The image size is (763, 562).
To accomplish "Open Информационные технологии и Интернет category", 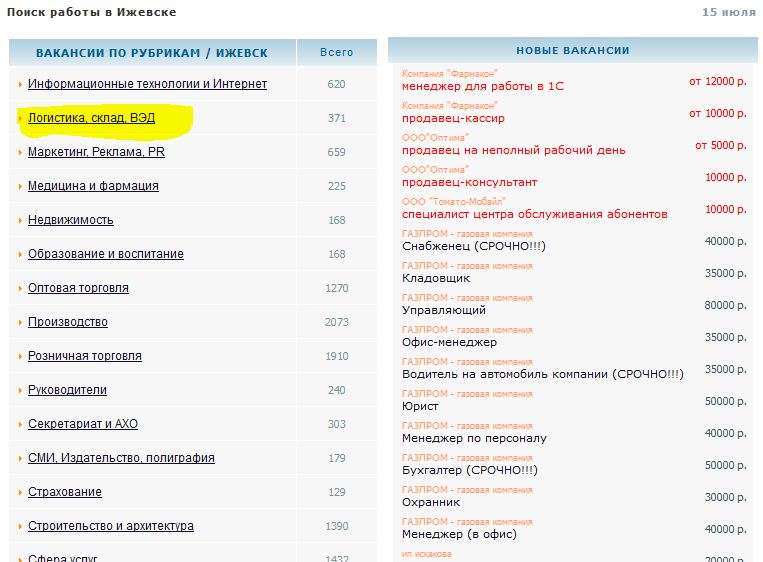I will [x=147, y=84].
